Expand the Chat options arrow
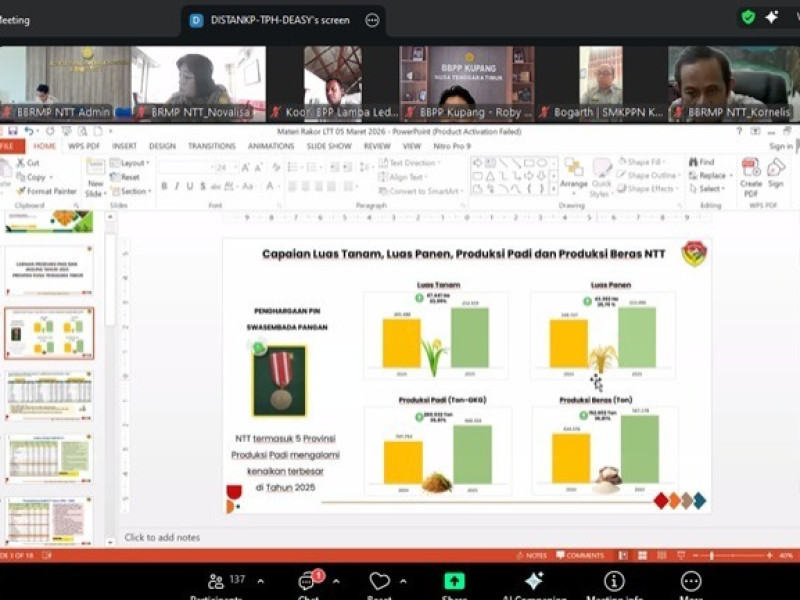 point(335,581)
